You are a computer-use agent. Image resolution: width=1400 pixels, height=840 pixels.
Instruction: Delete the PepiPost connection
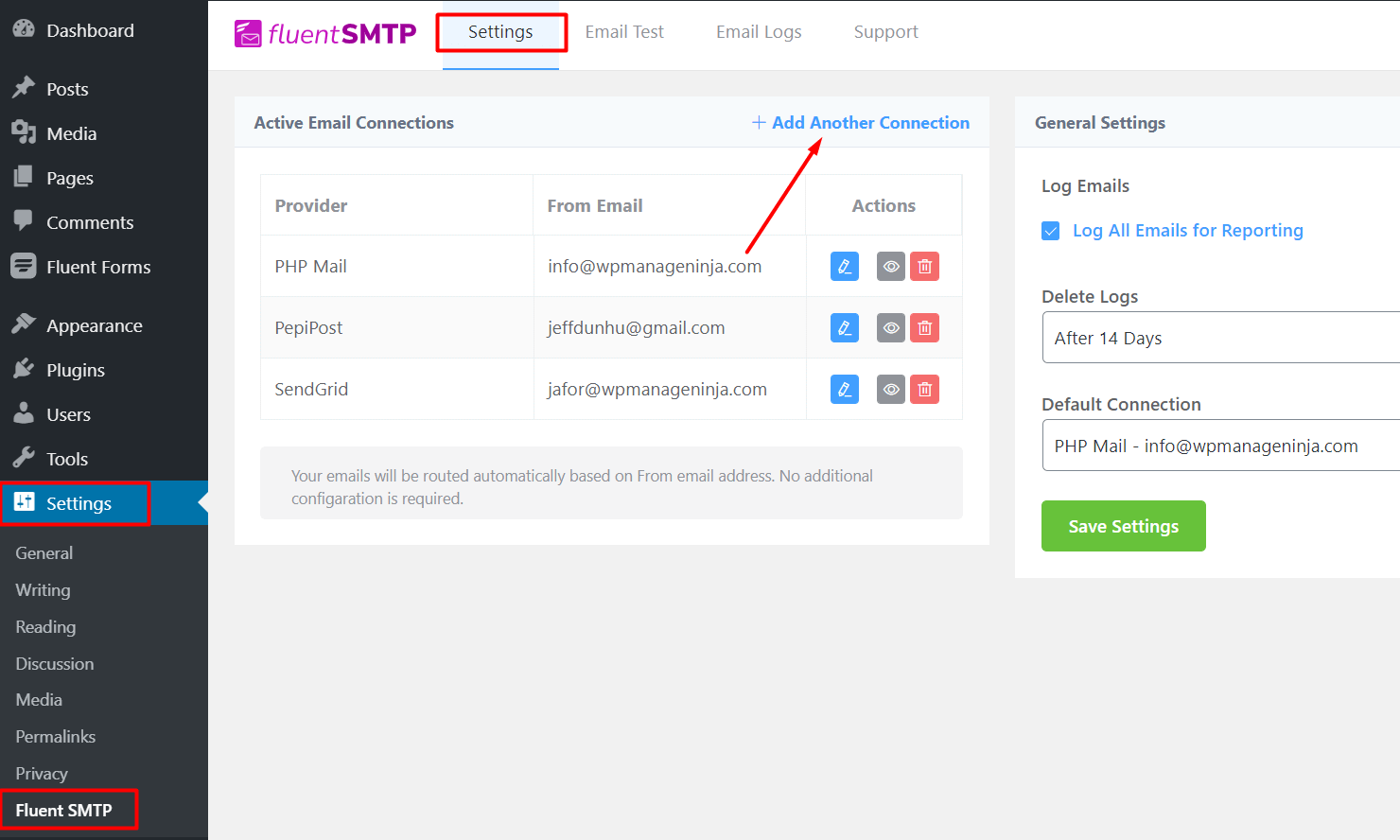925,328
